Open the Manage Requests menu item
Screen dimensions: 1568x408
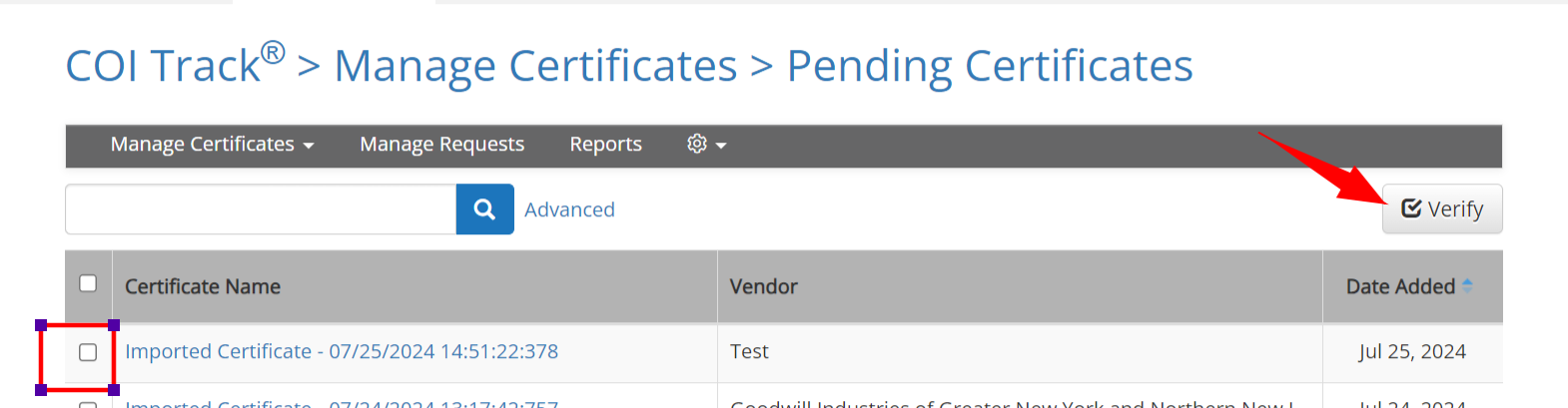(x=442, y=145)
